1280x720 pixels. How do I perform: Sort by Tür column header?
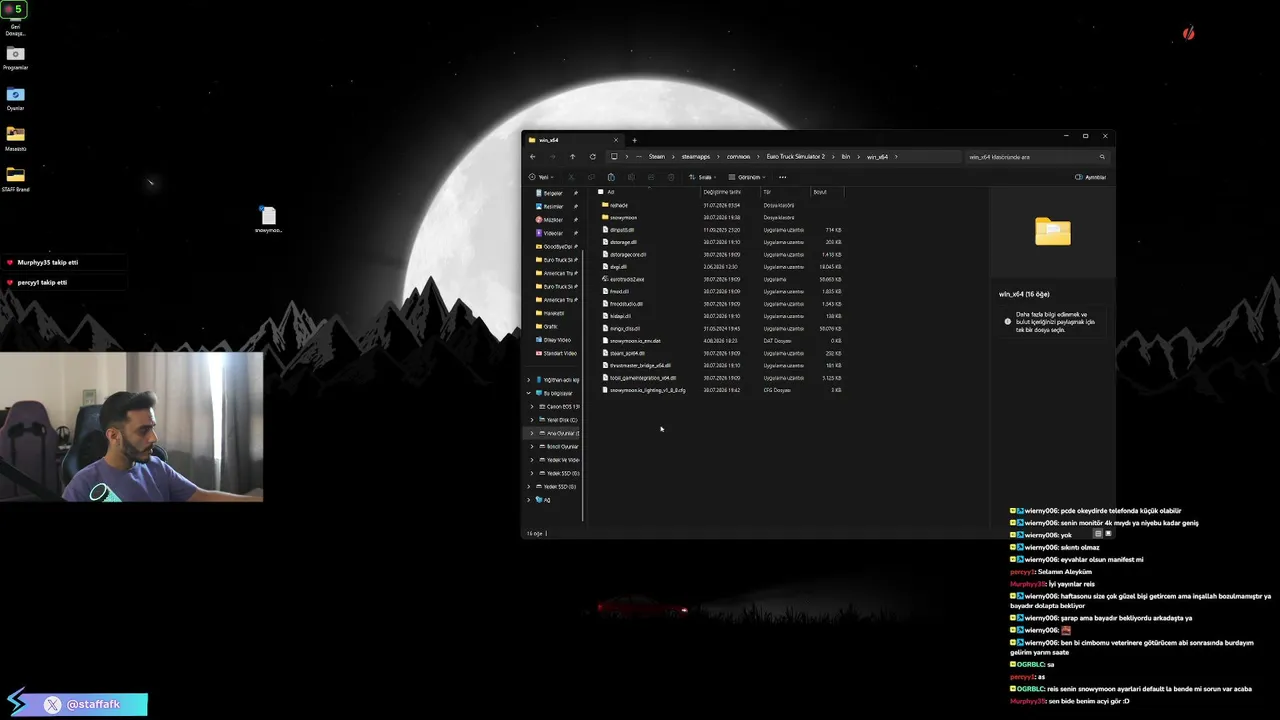768,192
